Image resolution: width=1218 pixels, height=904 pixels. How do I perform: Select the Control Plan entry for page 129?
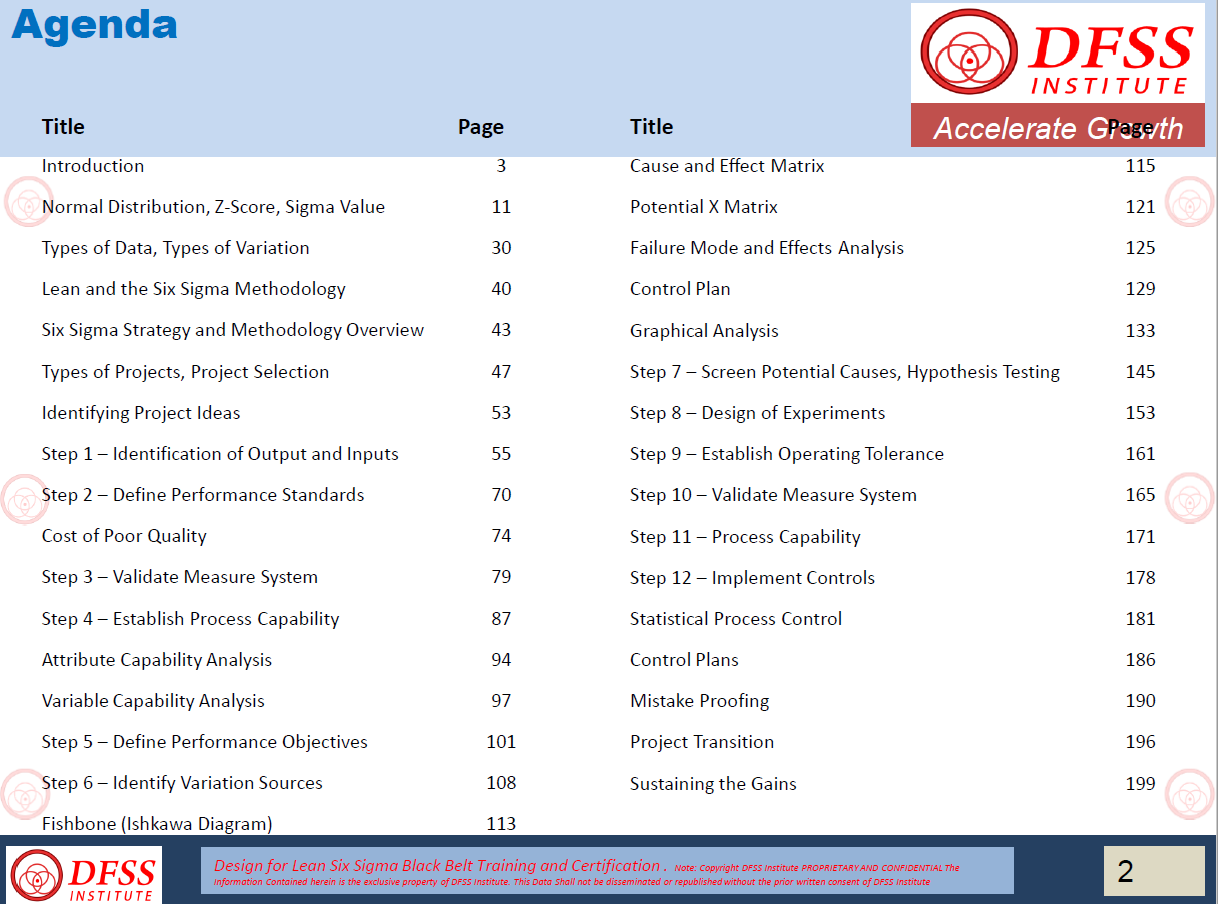click(x=680, y=289)
